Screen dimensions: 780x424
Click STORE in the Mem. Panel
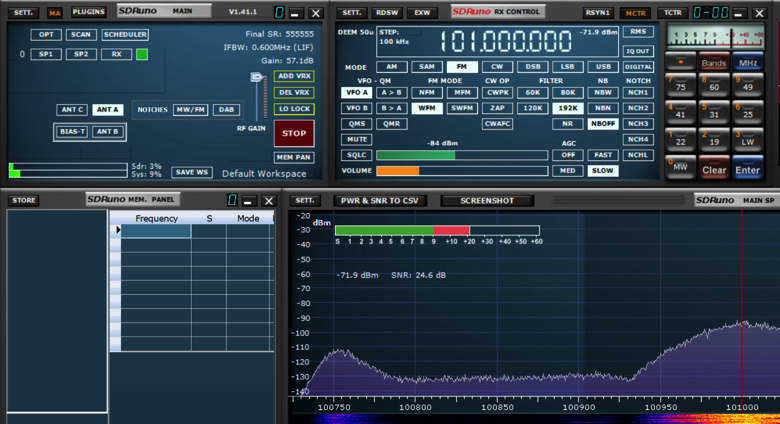click(24, 201)
